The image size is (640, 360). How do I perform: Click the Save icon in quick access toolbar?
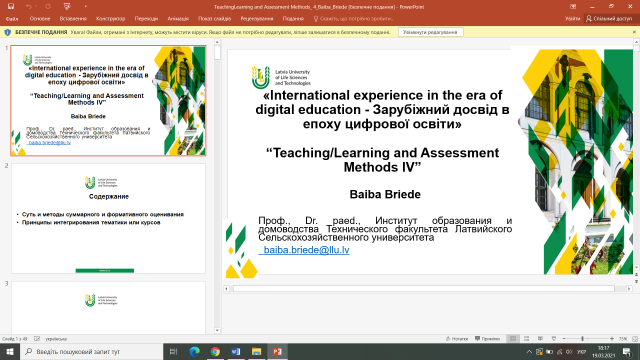click(x=11, y=7)
